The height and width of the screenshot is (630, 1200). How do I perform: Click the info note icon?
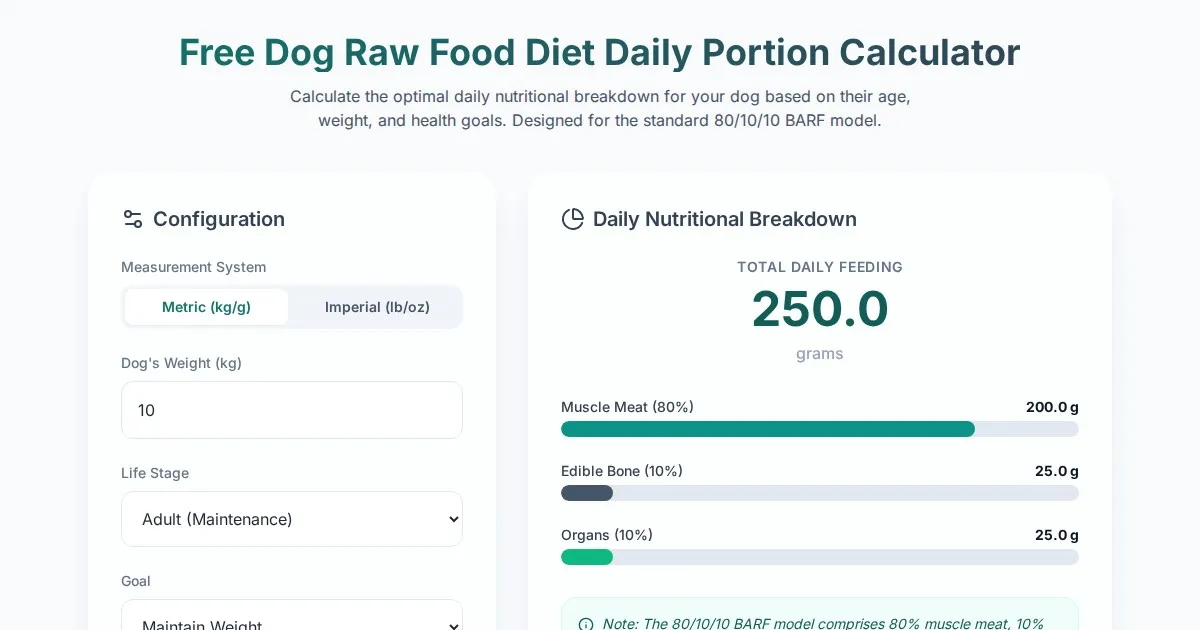pyautogui.click(x=586, y=624)
